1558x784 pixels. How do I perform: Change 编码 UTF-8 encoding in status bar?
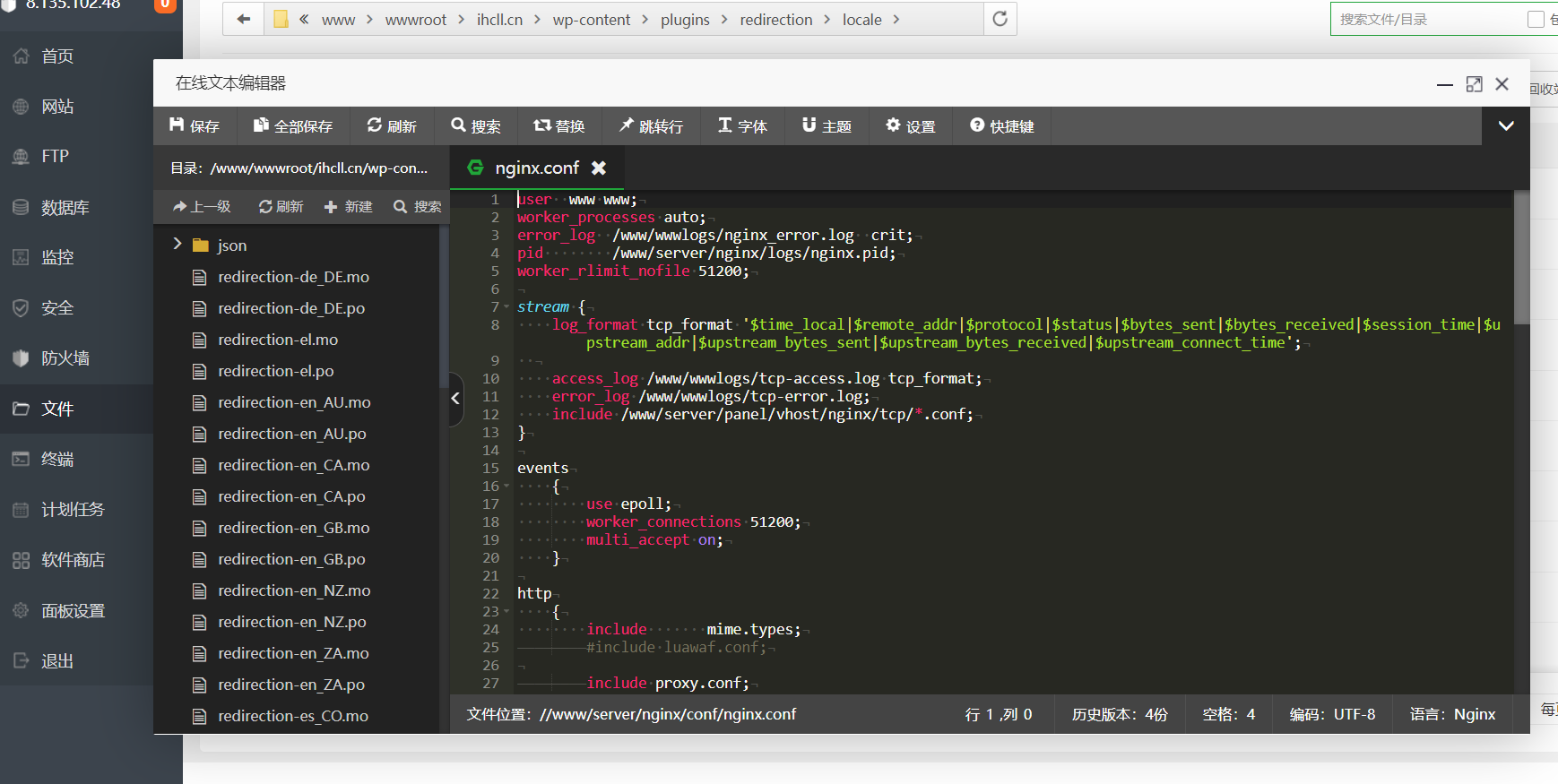pyautogui.click(x=1332, y=714)
